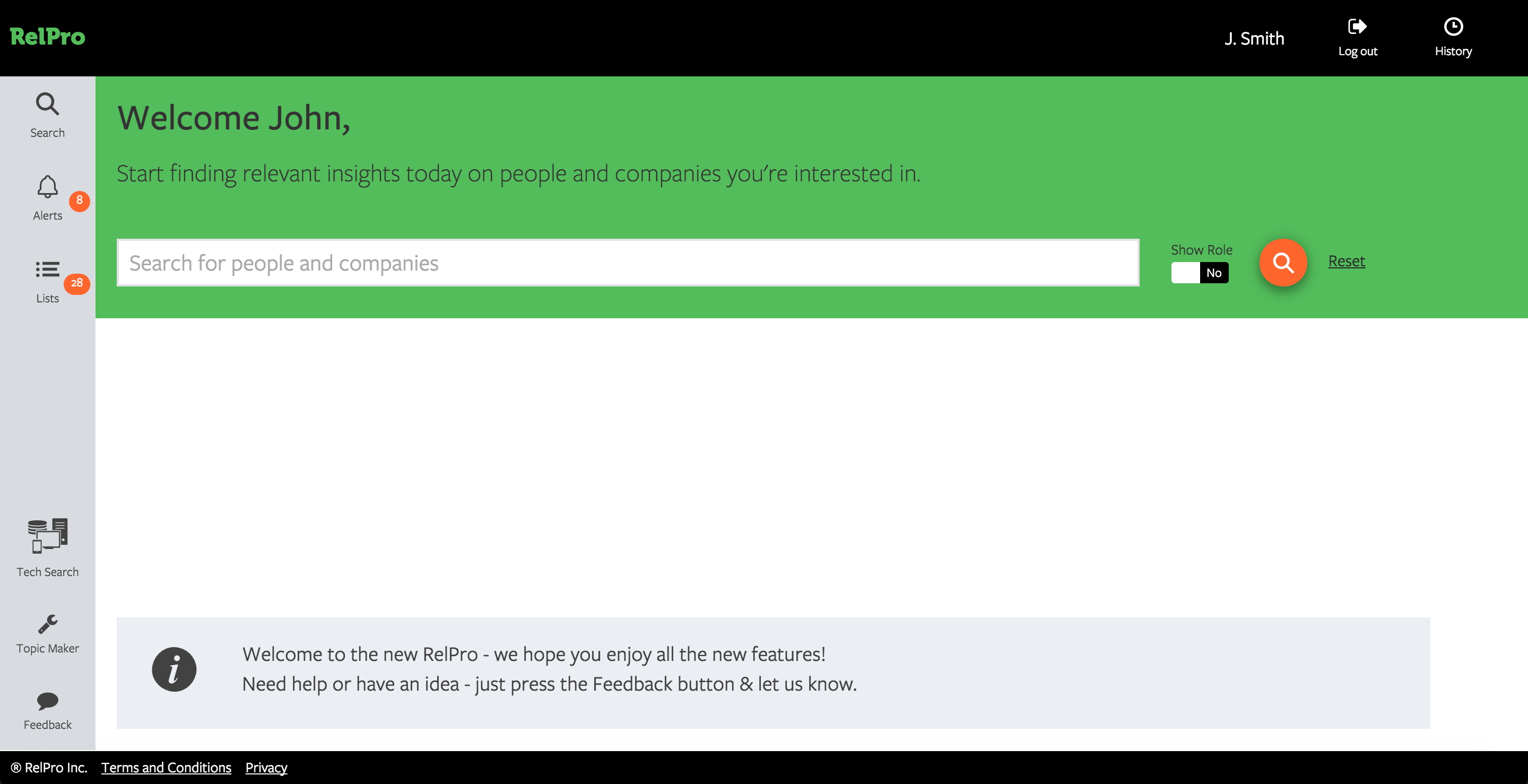This screenshot has width=1528, height=784.
Task: Click the Reset link
Action: [x=1347, y=261]
